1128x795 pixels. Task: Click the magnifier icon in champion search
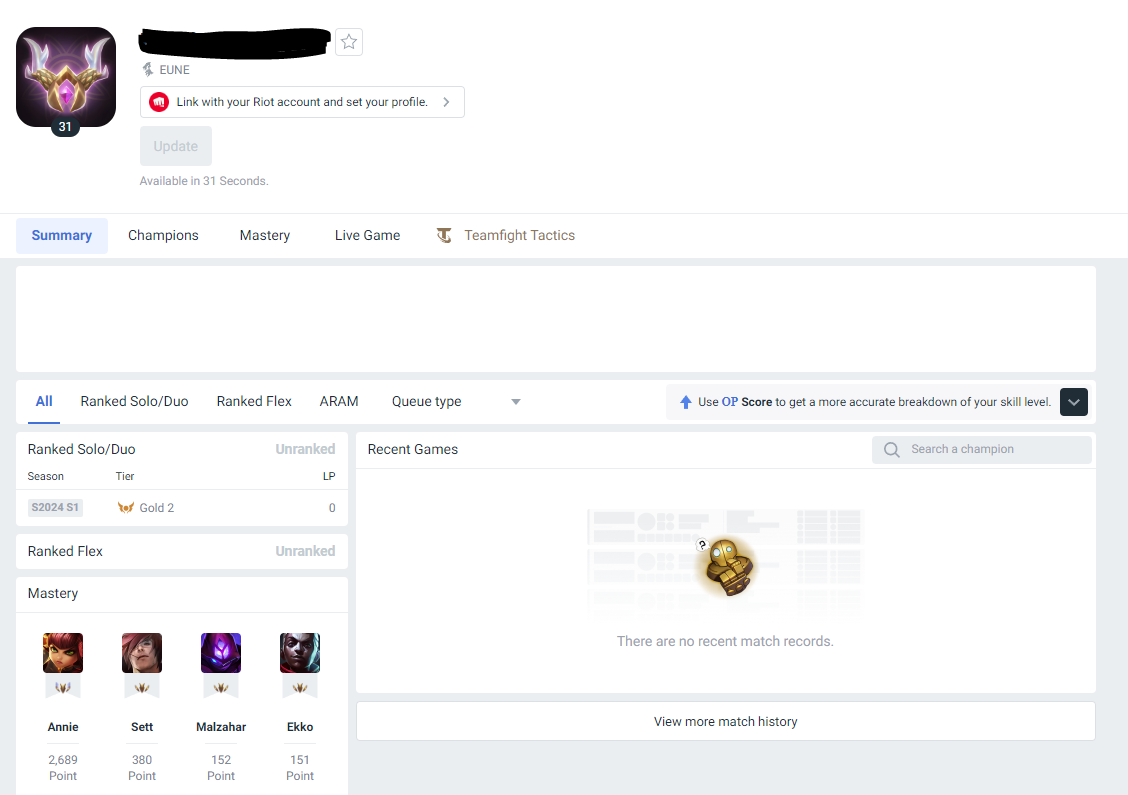[891, 450]
